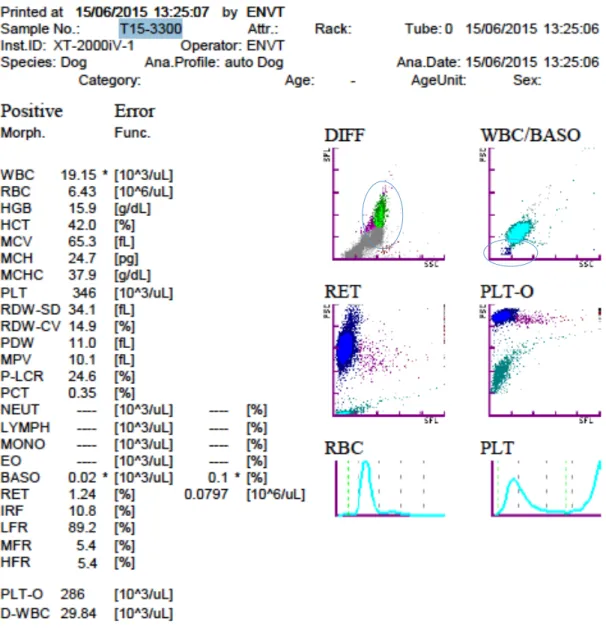Select the HGB result 15.9

(x=83, y=208)
